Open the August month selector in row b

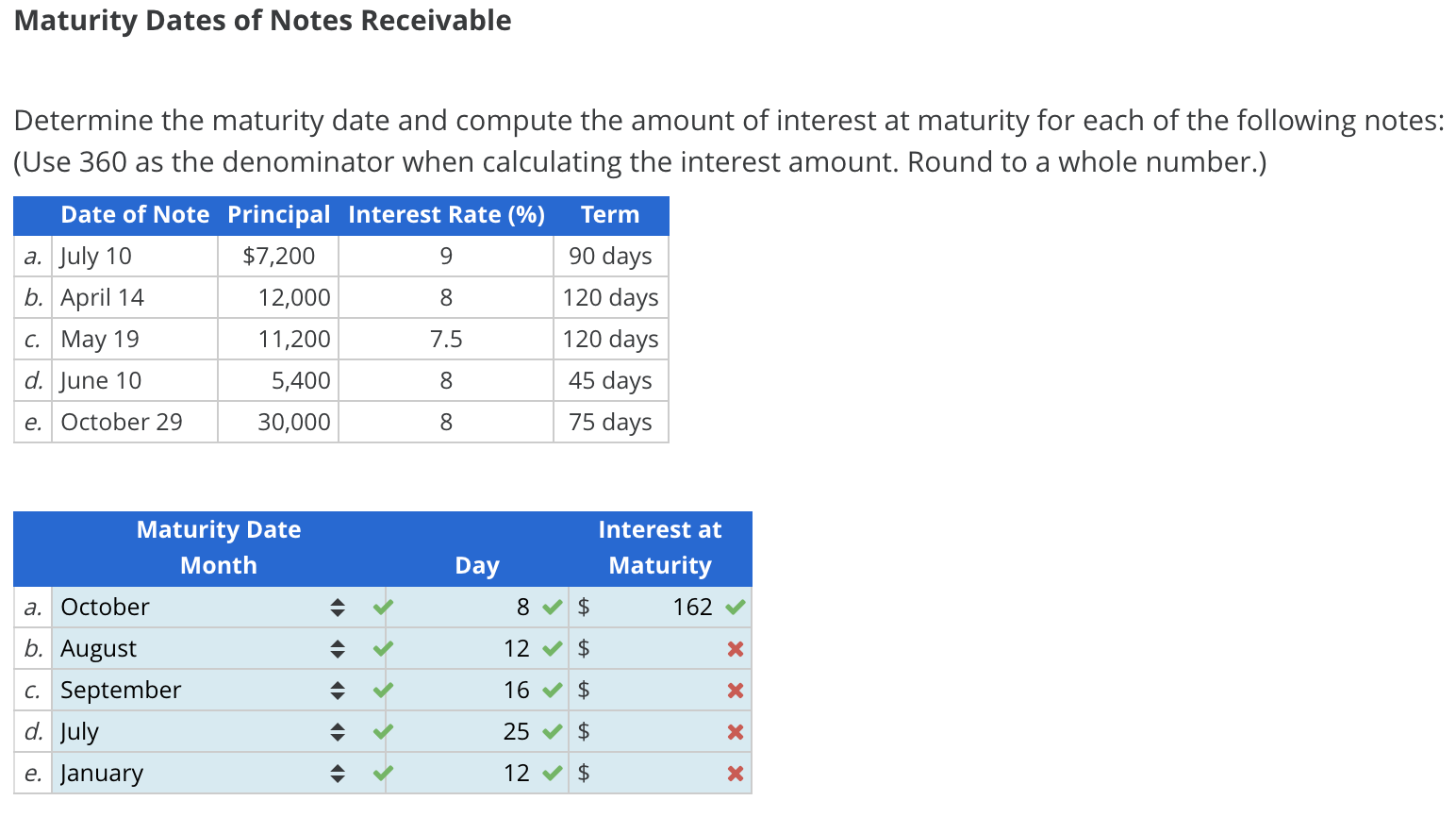pyautogui.click(x=337, y=649)
